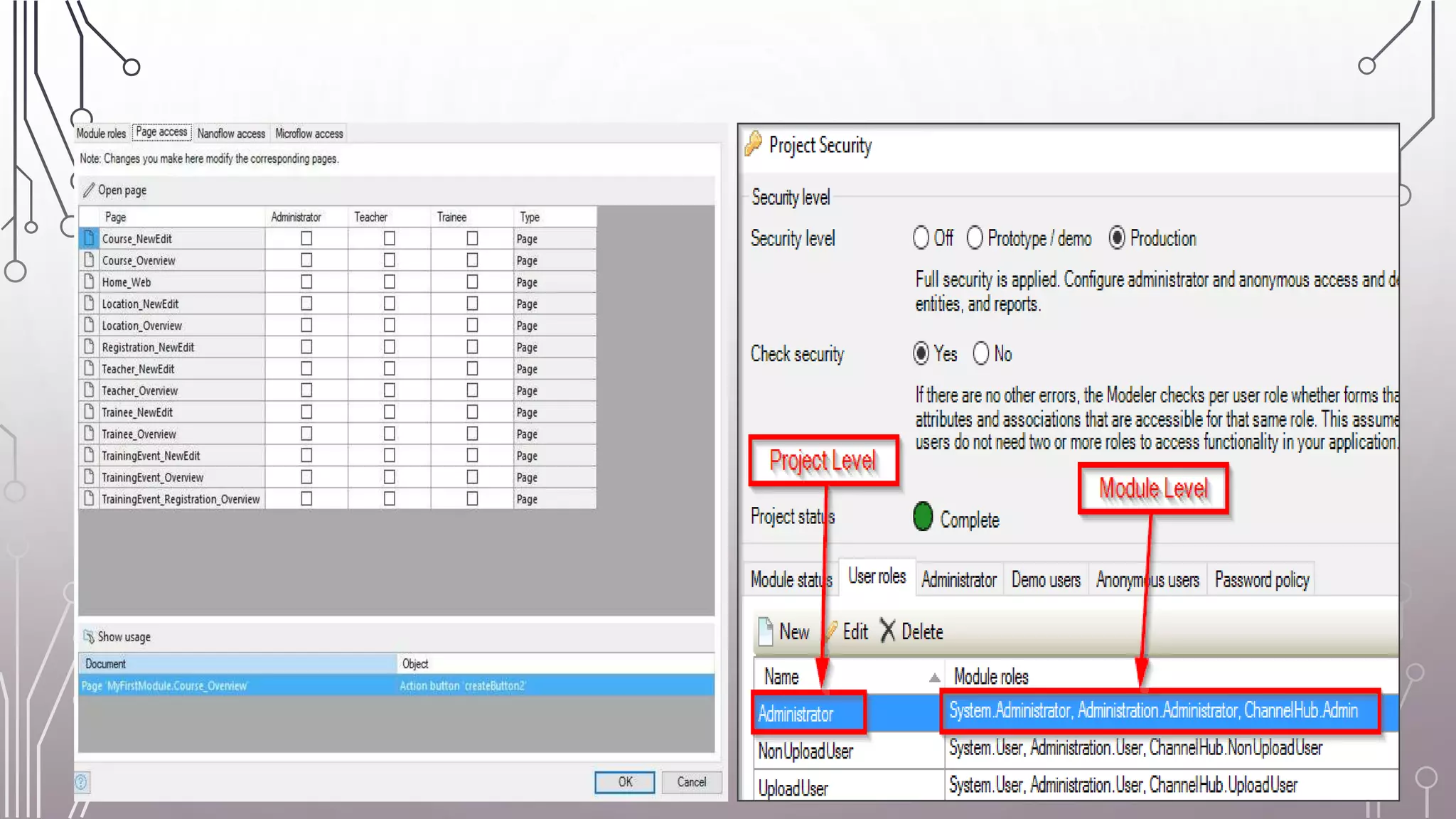
Task: Click the Project Security key icon
Action: click(754, 144)
